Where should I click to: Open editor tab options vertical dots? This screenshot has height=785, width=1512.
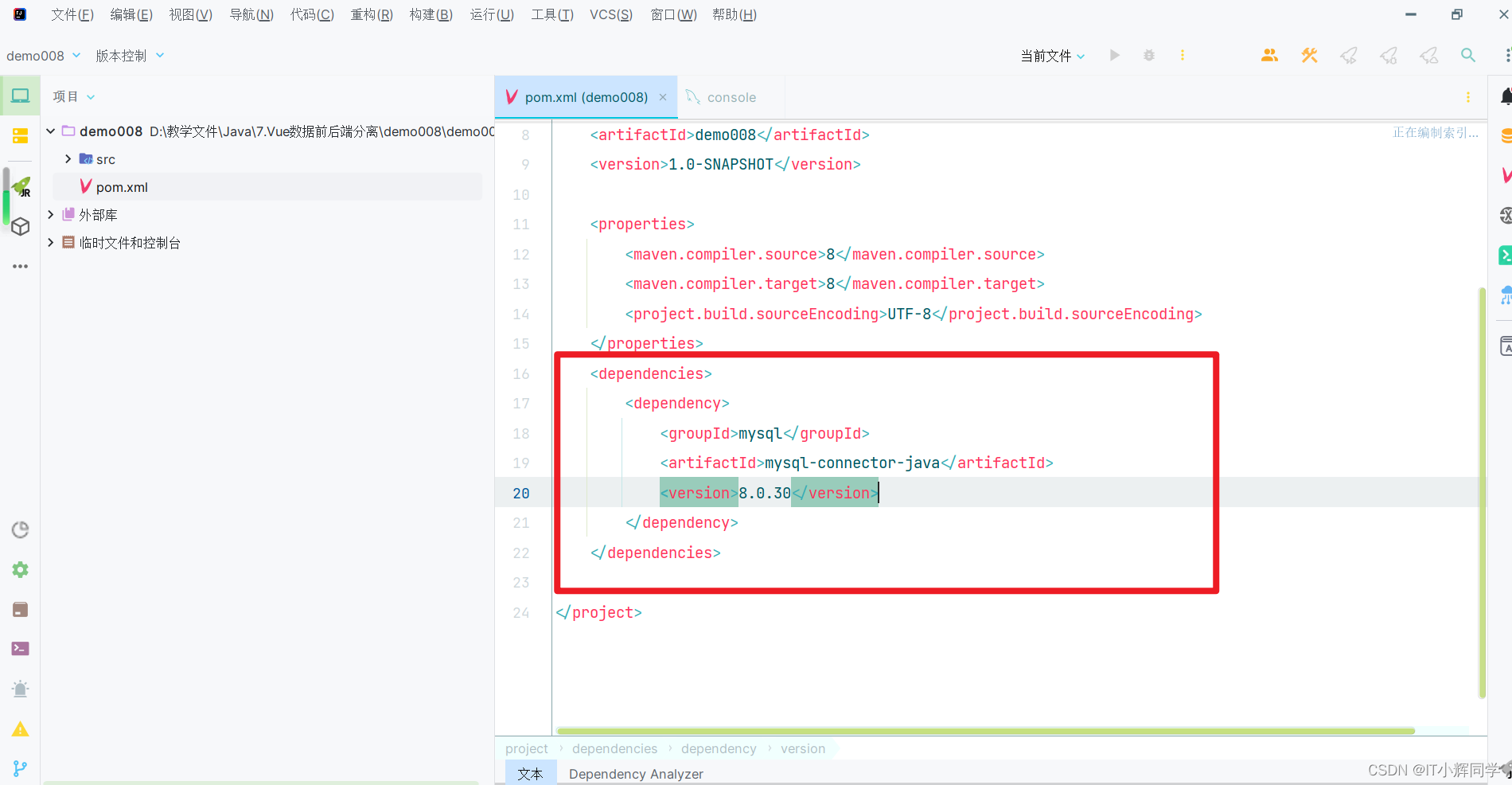point(1468,97)
